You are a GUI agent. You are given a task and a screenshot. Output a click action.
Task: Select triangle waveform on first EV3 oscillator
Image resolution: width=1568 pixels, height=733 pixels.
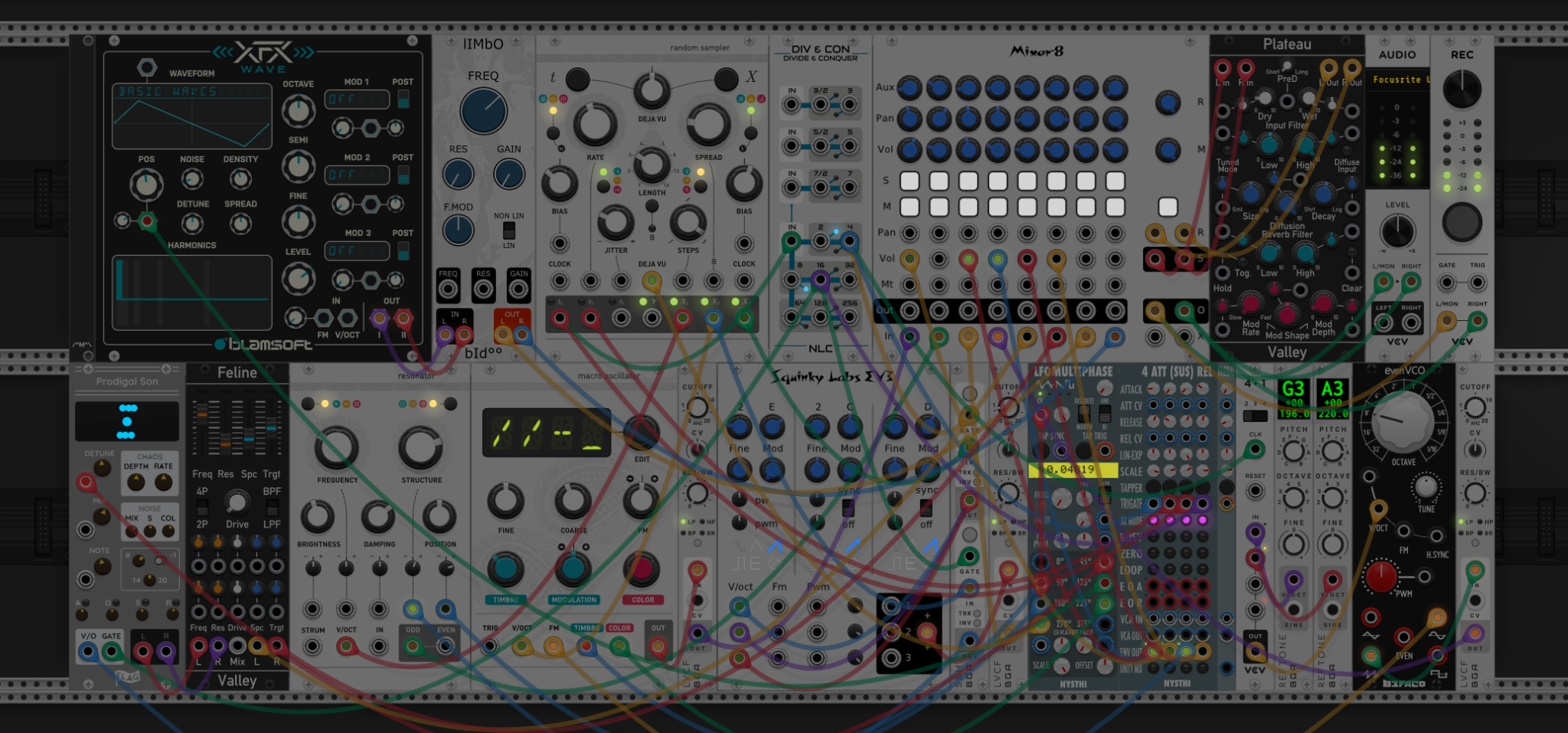(758, 546)
